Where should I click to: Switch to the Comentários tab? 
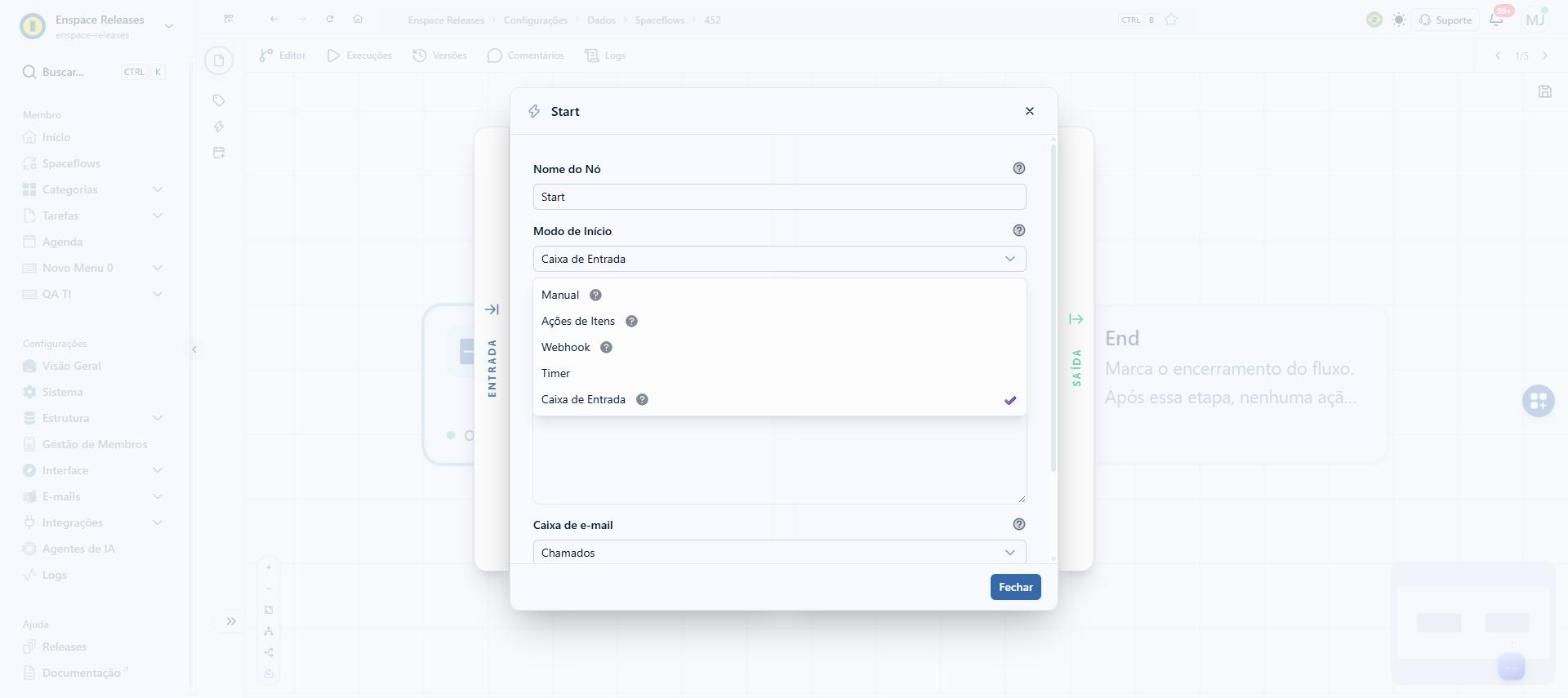click(x=525, y=56)
